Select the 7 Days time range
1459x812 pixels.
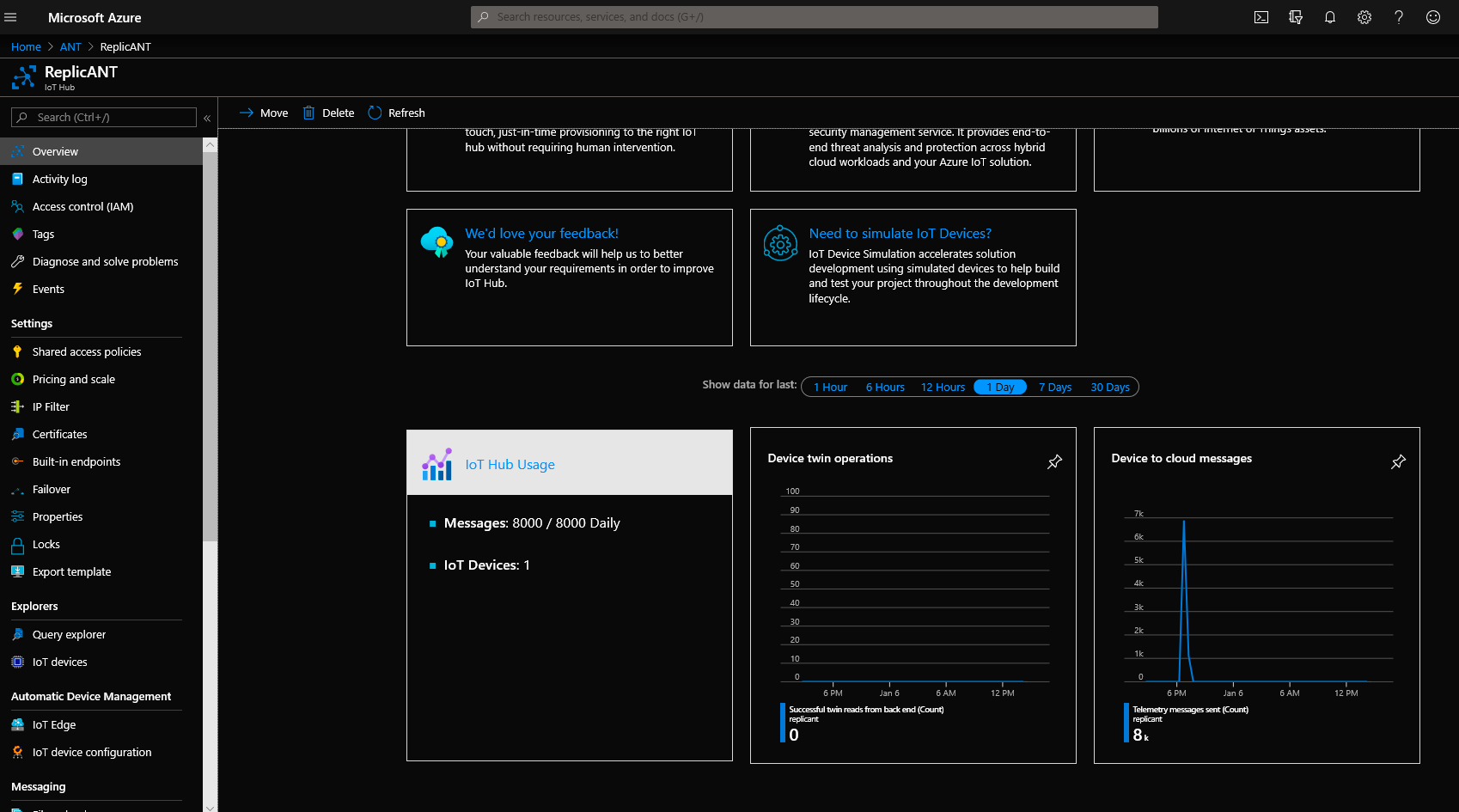coord(1055,388)
